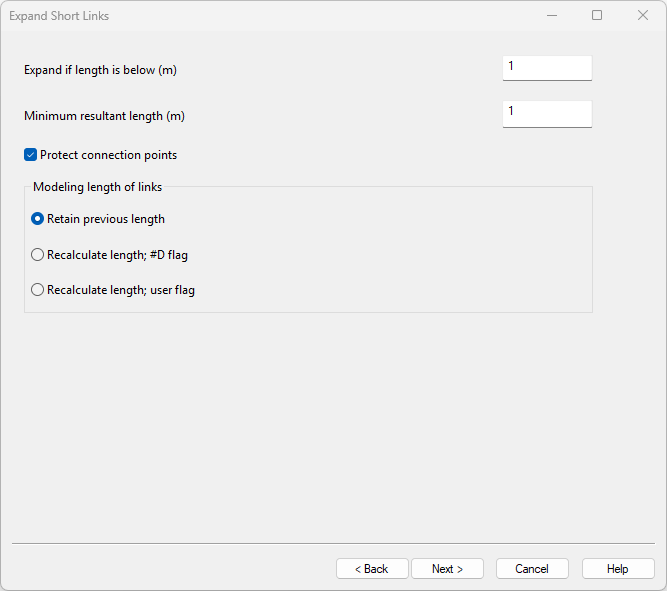Select the 'Retain previous length' radio button
Screen dimensions: 667x591
tap(38, 219)
